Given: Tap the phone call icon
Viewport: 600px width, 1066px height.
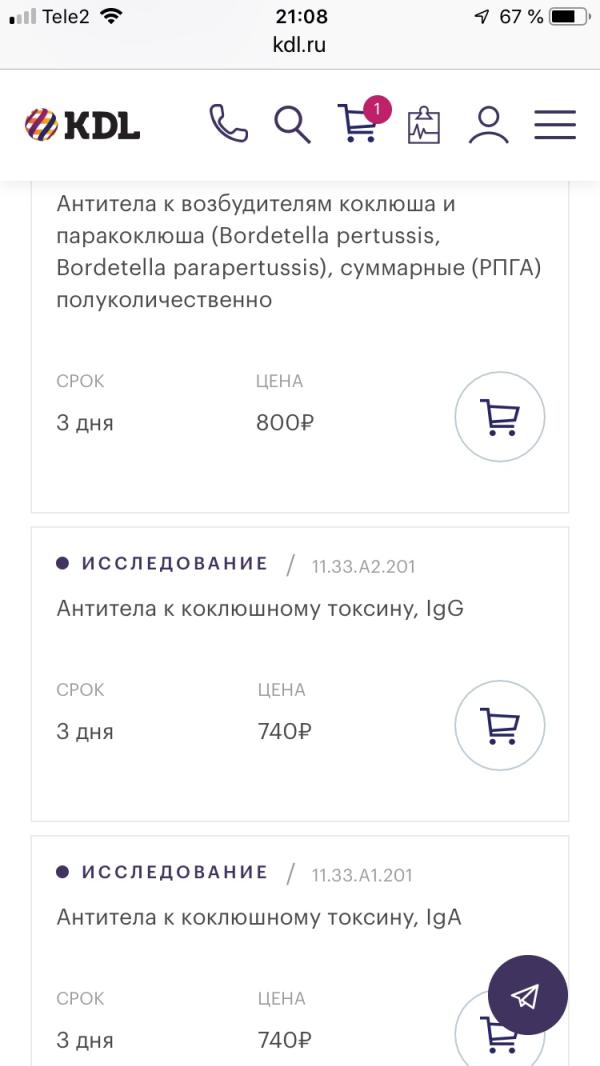Looking at the screenshot, I should coord(228,124).
